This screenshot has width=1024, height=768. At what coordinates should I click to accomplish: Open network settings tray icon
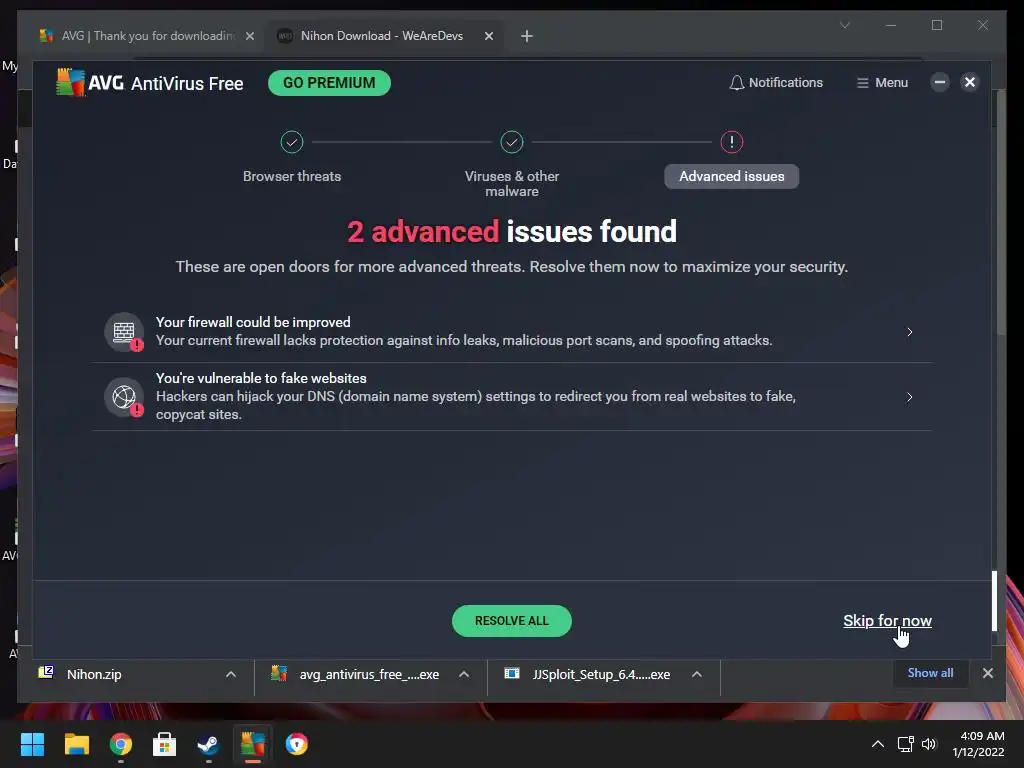[x=906, y=744]
